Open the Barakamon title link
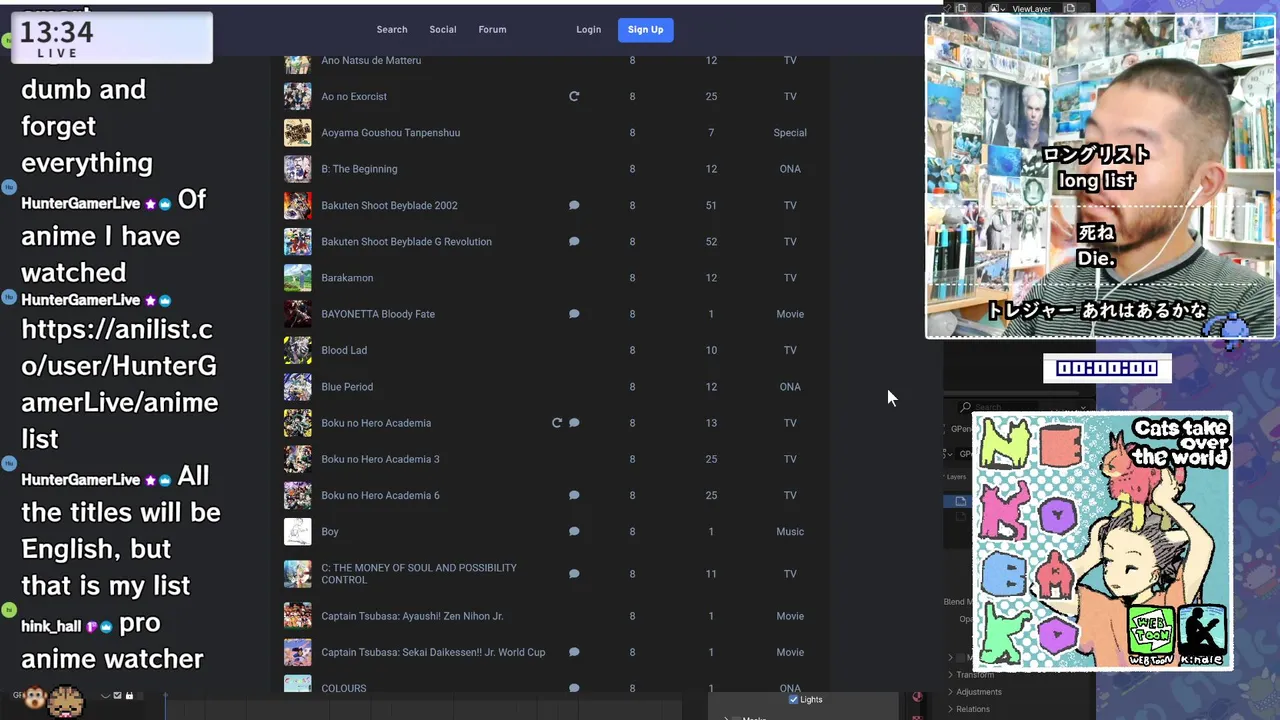The height and width of the screenshot is (720, 1280). click(x=347, y=278)
